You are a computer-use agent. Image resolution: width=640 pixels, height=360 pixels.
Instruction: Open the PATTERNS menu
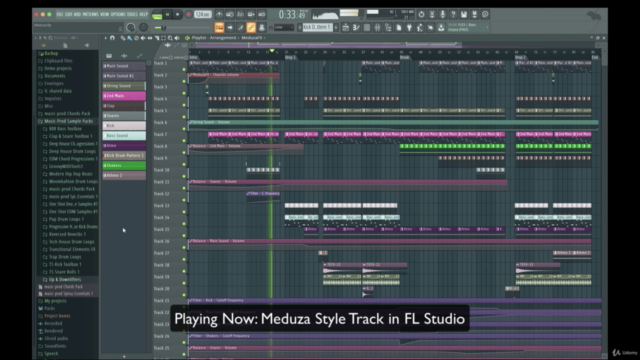pyautogui.click(x=90, y=14)
